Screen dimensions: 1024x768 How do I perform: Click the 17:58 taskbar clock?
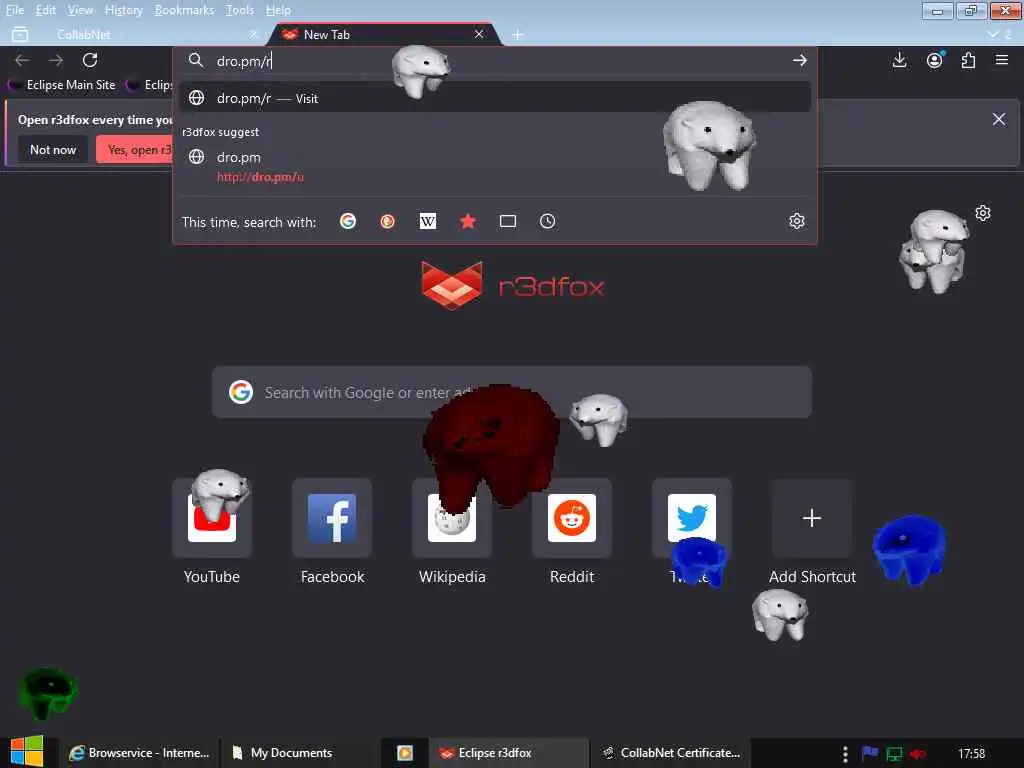point(971,753)
